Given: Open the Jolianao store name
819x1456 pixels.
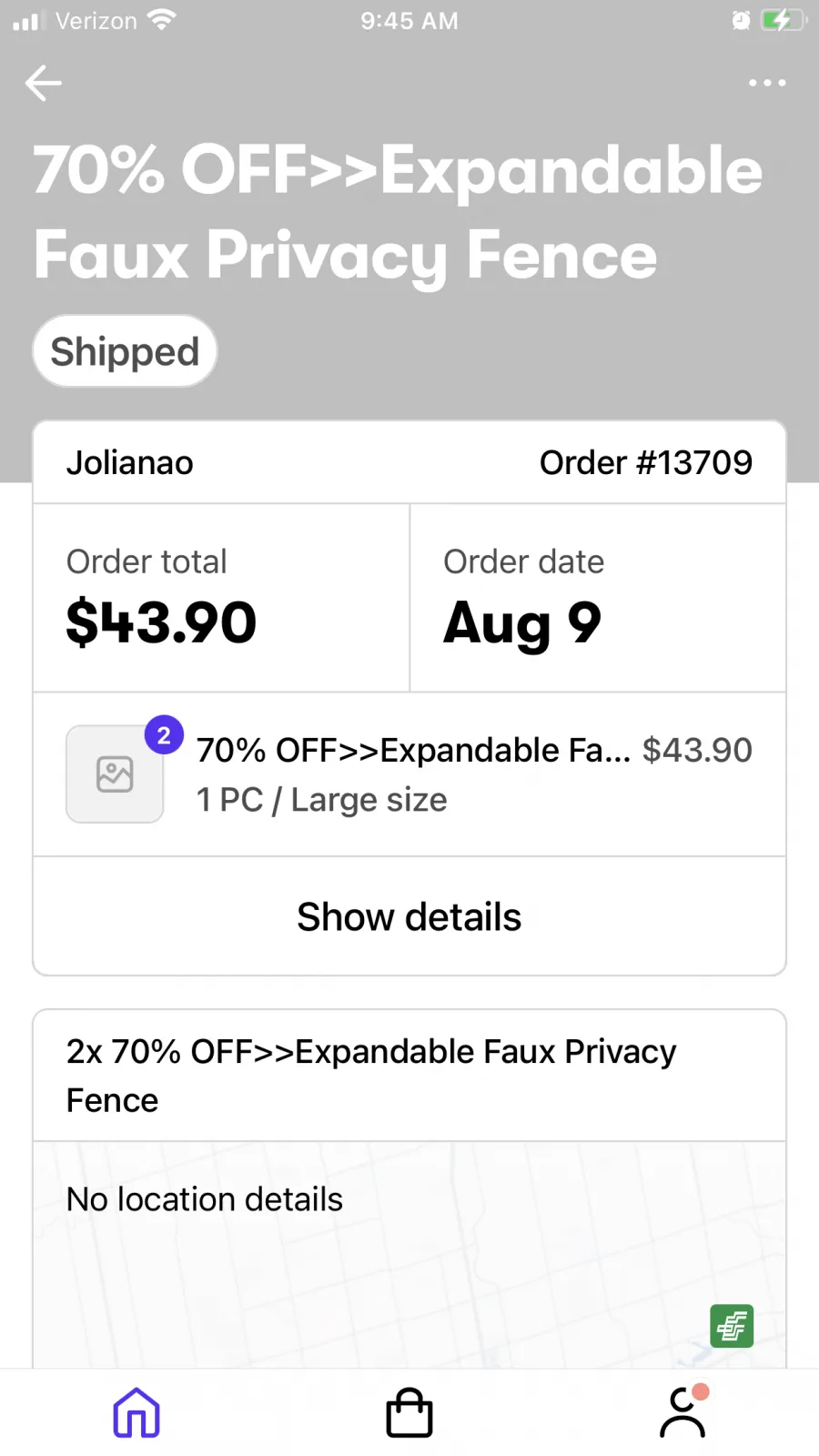Looking at the screenshot, I should pyautogui.click(x=130, y=462).
